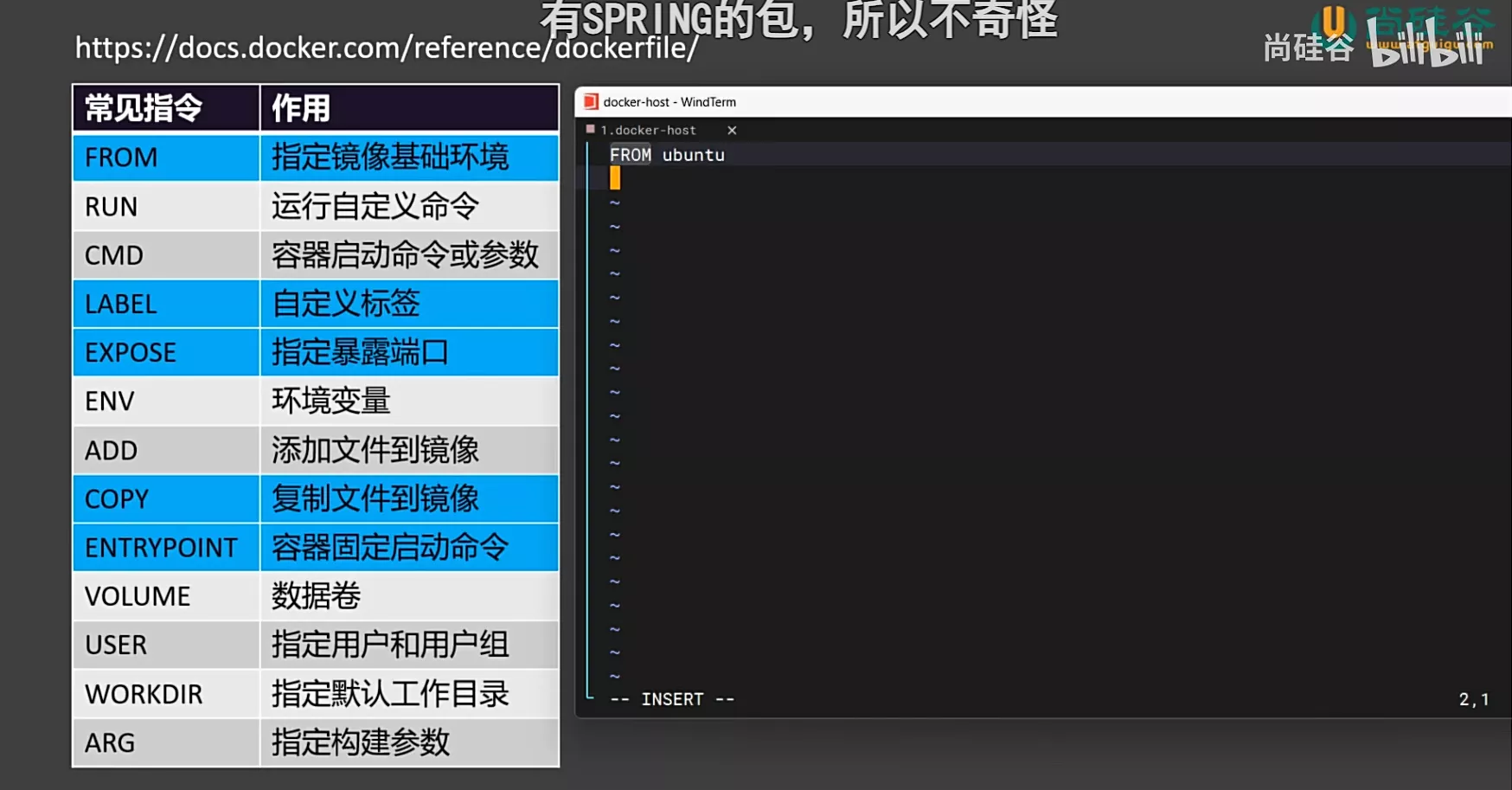Select the FROM row in the table

[x=316, y=157]
